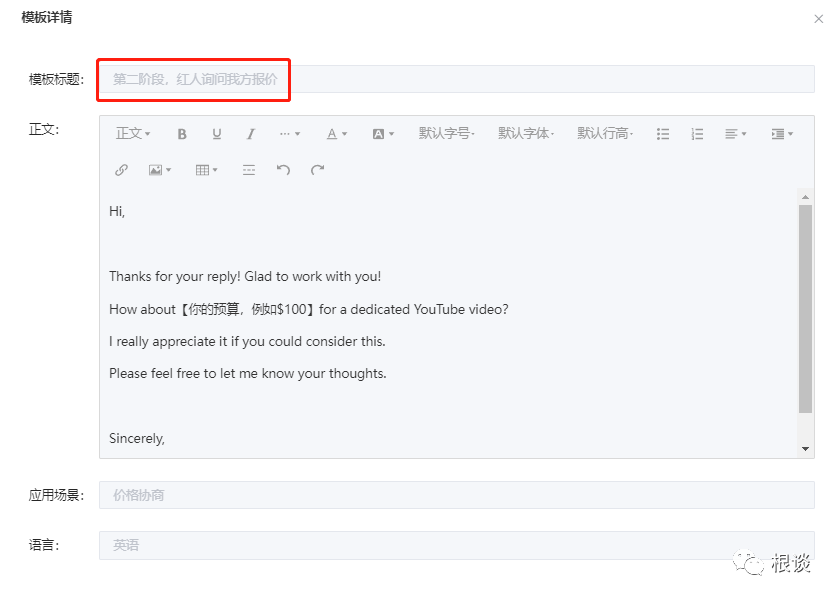Screen dimensions: 837x599
Task: Open the 默认字号 font size dropdown
Action: [446, 133]
